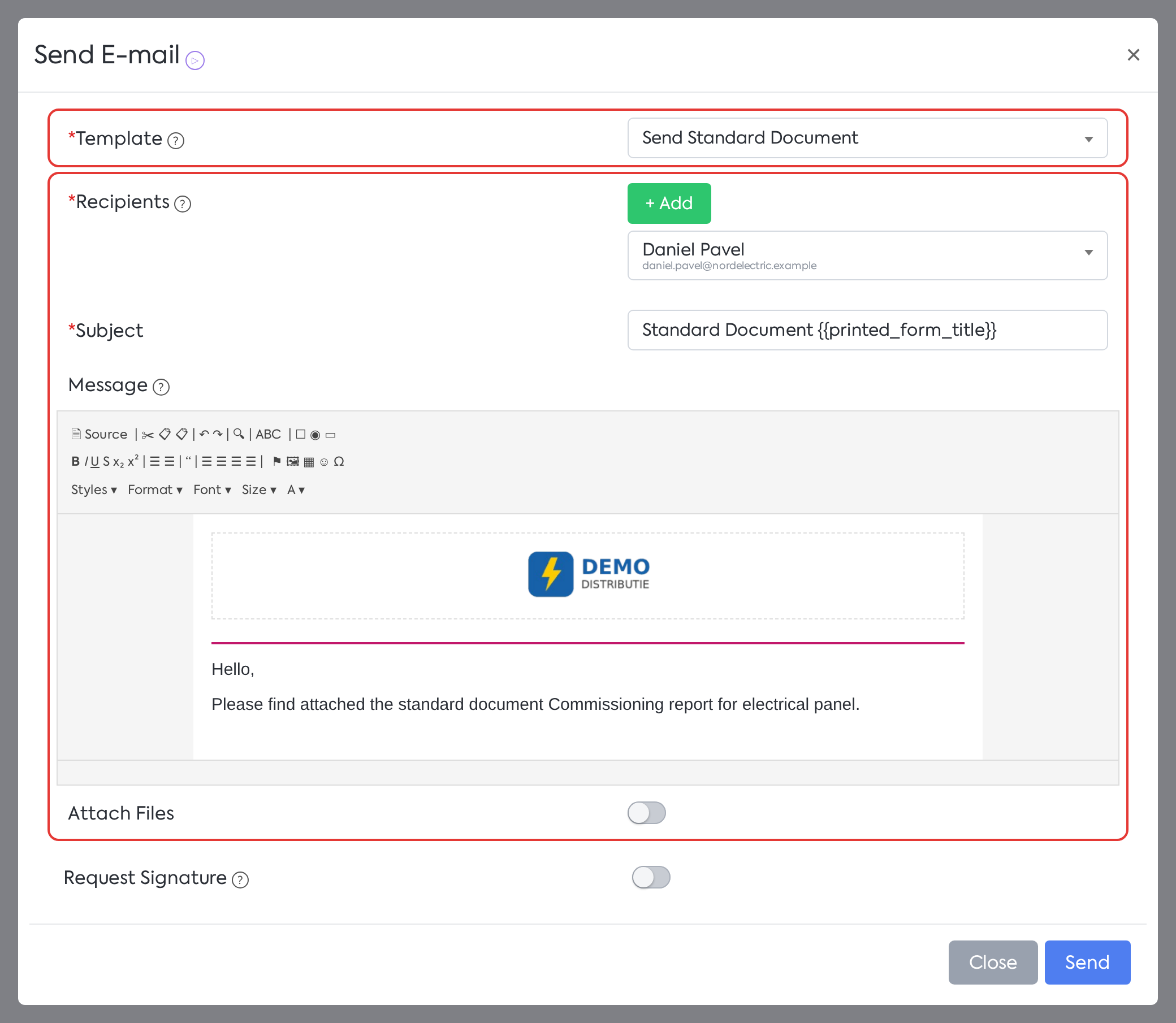The width and height of the screenshot is (1176, 1023).
Task: Click the help icon next to Template
Action: [176, 140]
